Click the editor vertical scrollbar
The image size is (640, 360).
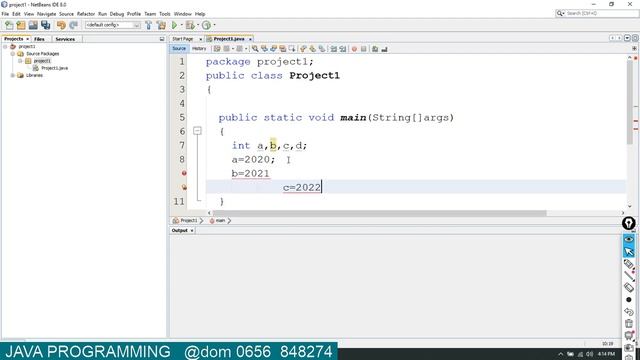[630, 102]
